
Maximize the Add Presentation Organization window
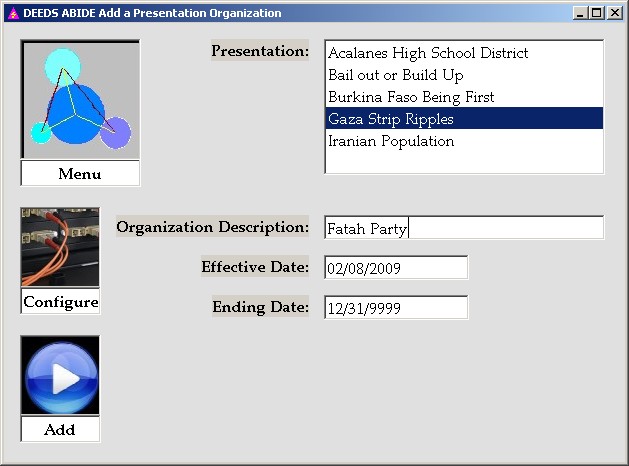pyautogui.click(x=598, y=13)
